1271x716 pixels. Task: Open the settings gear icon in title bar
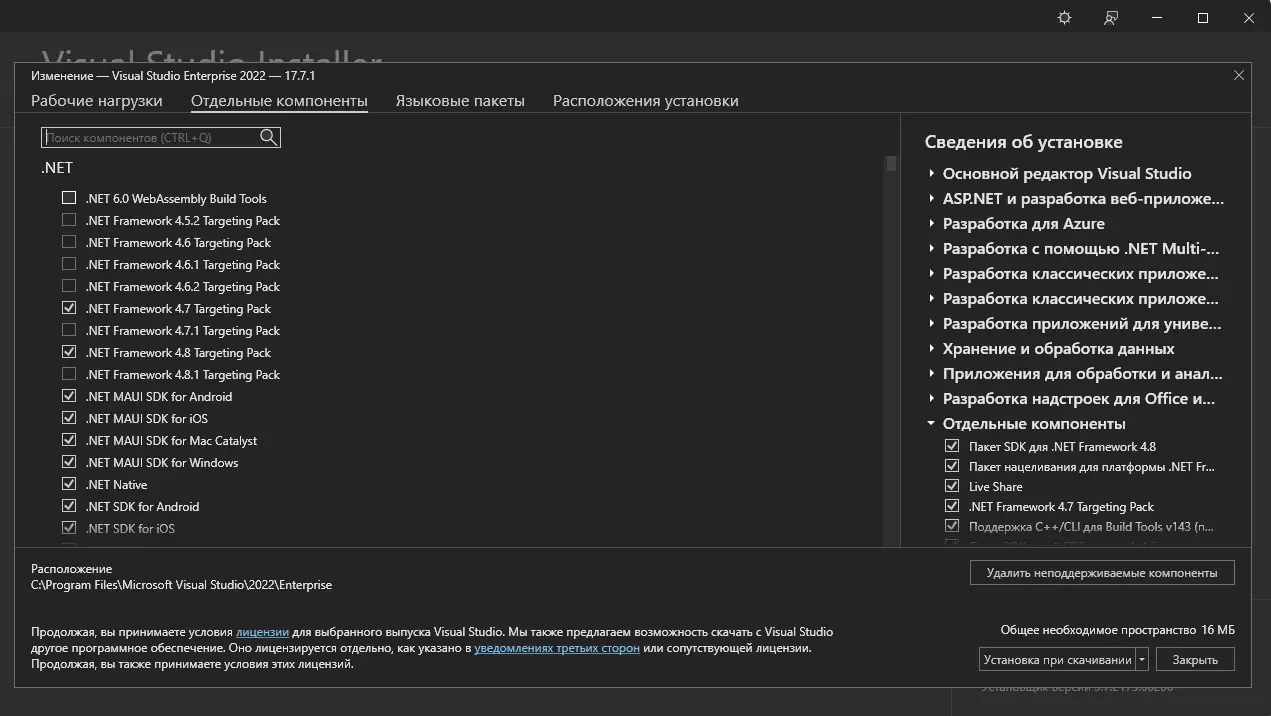1064,18
